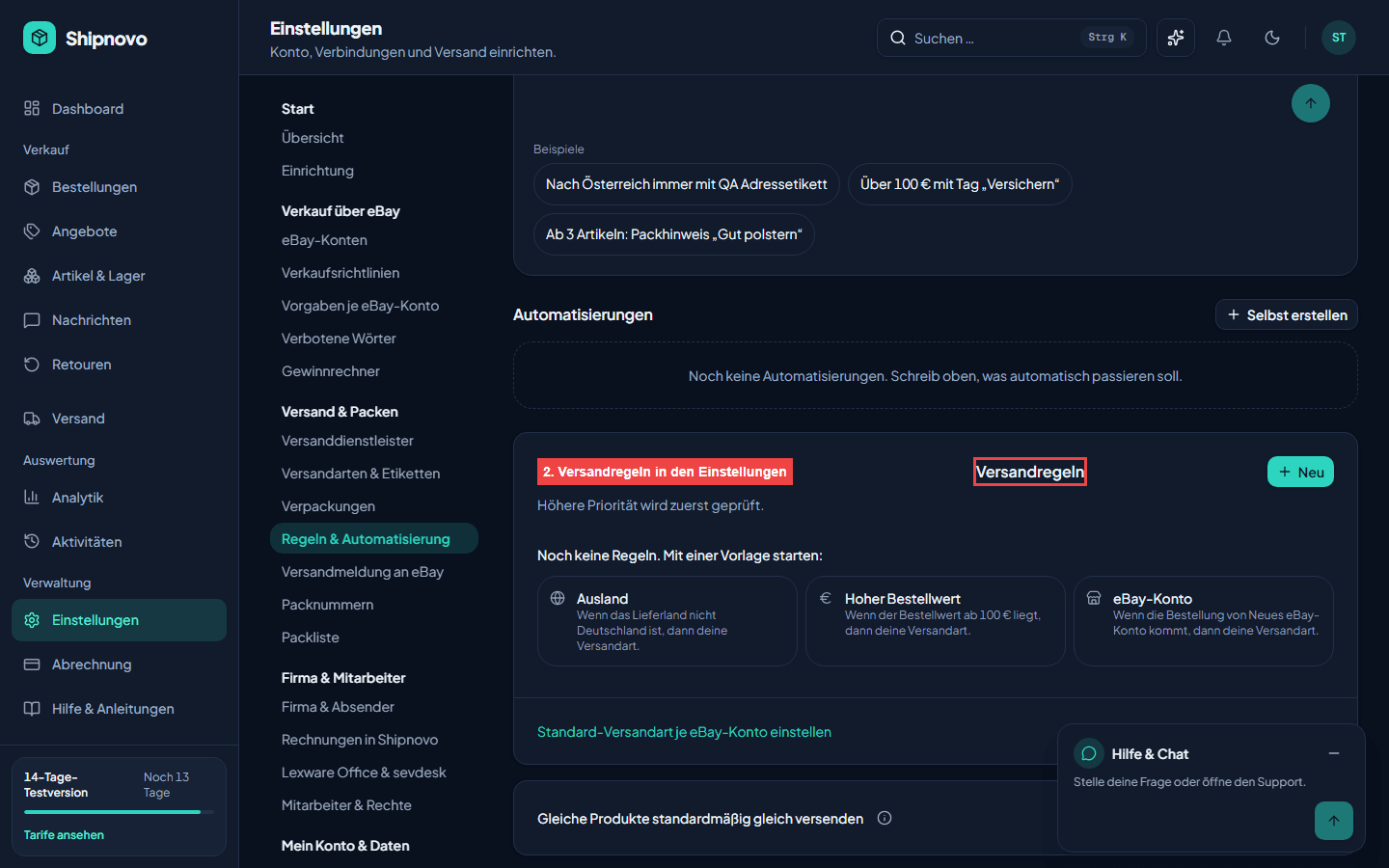Click the Selbst erstellen button
1389x868 pixels.
(x=1287, y=314)
